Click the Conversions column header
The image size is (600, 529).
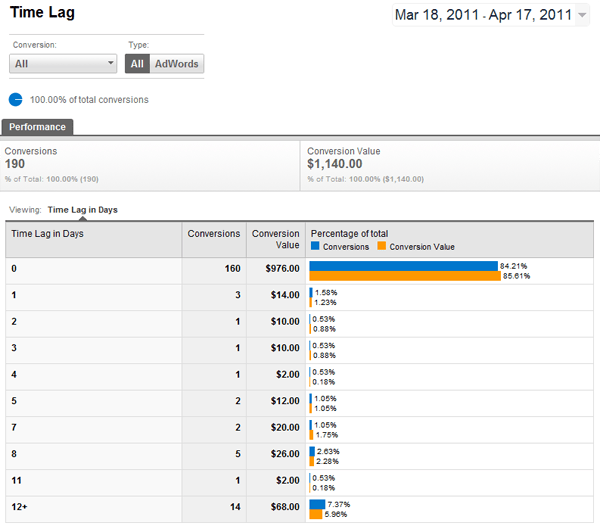215,233
